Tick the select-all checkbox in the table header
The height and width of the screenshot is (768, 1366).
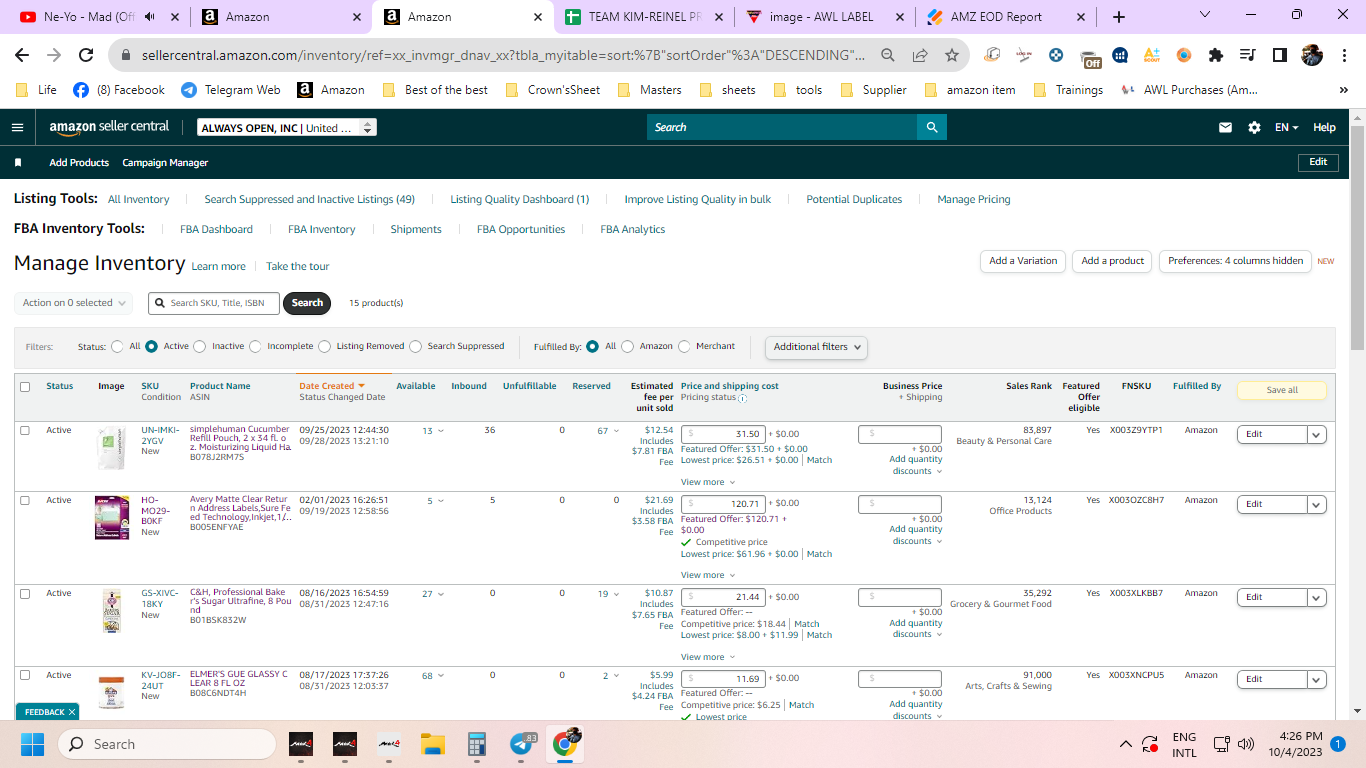click(x=25, y=387)
